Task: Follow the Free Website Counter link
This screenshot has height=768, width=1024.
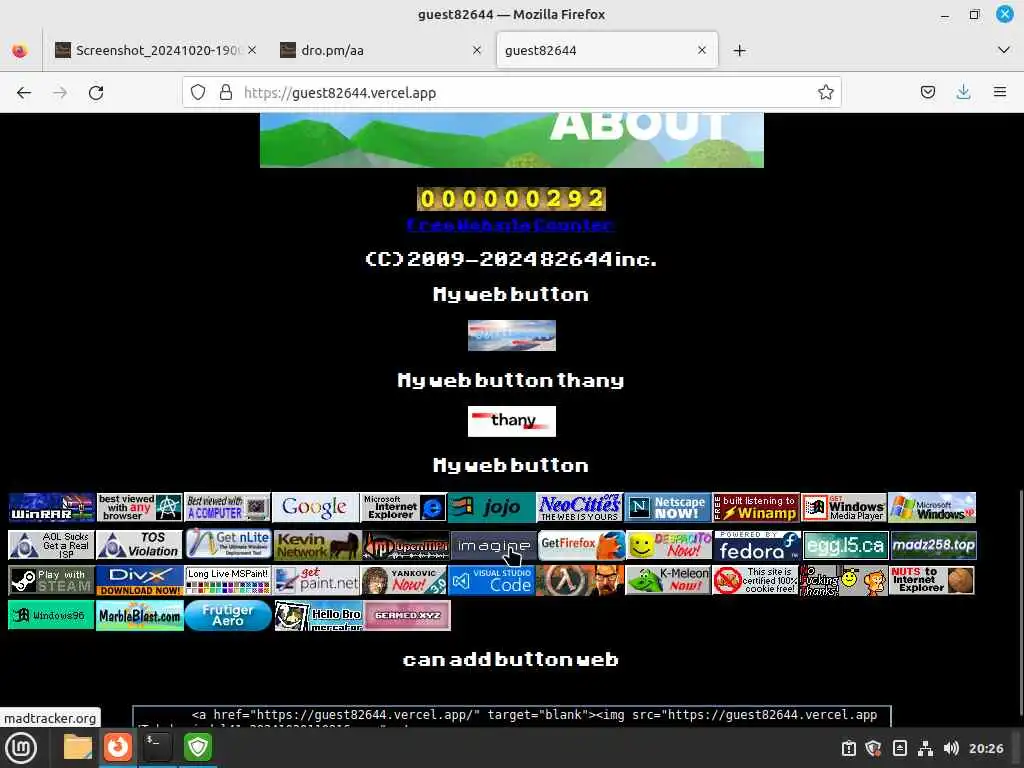Action: pos(510,225)
